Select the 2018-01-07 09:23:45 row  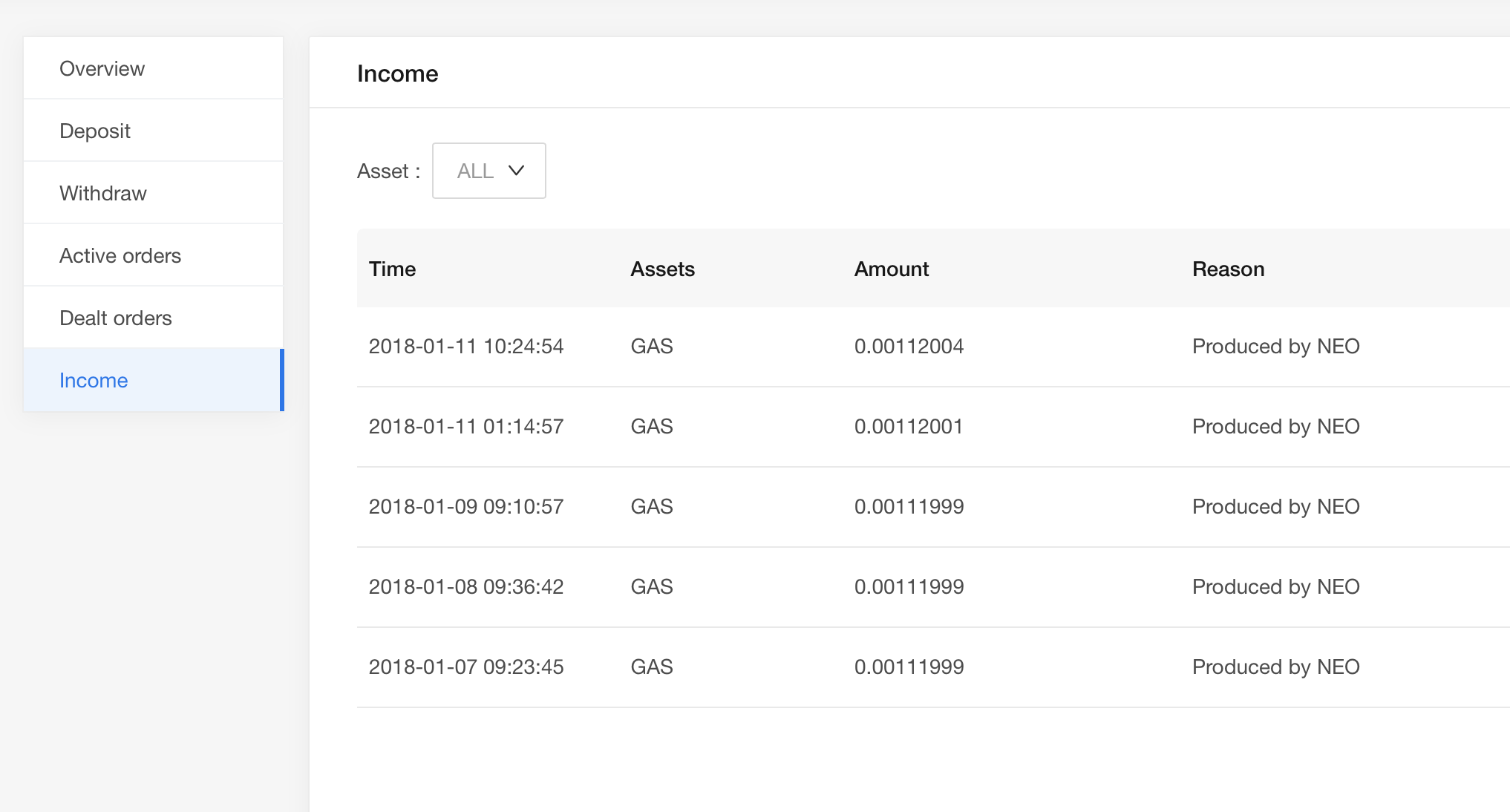coord(466,667)
